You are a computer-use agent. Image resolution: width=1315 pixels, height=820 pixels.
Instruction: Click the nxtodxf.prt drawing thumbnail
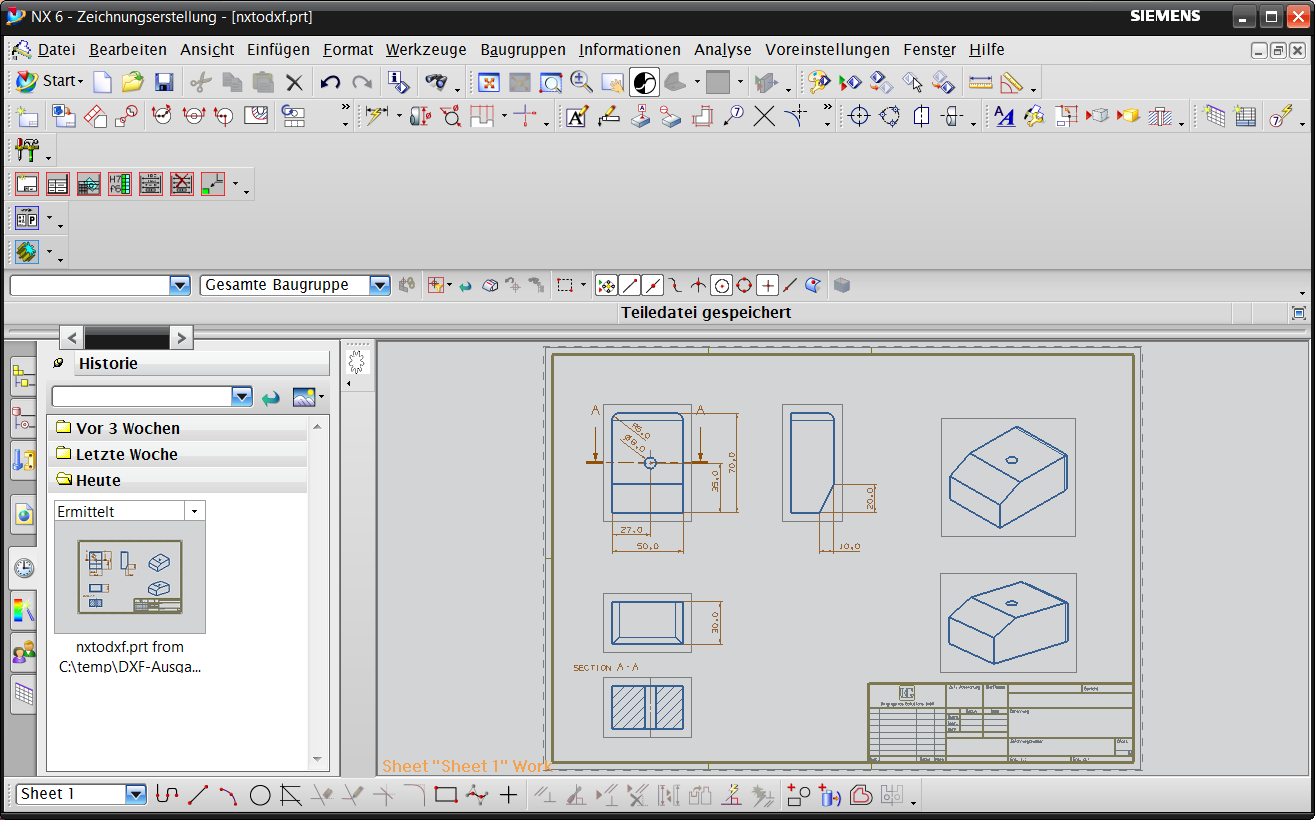[130, 577]
